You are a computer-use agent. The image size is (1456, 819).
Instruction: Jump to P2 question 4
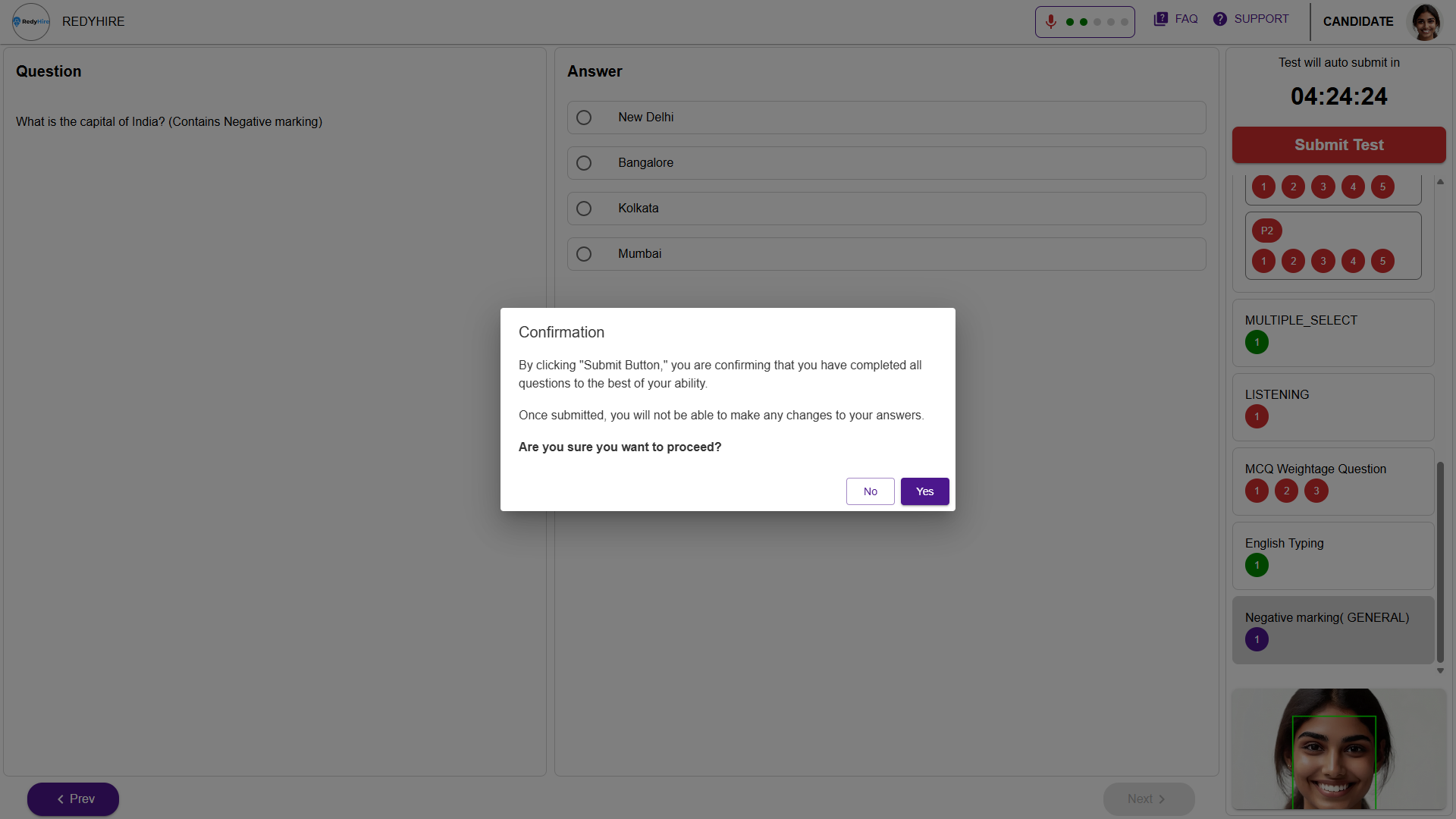(1353, 261)
